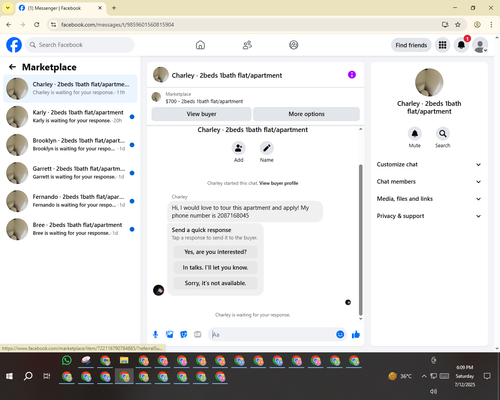
Task: Select the Messenger | Facebook tab
Action: pos(61,8)
